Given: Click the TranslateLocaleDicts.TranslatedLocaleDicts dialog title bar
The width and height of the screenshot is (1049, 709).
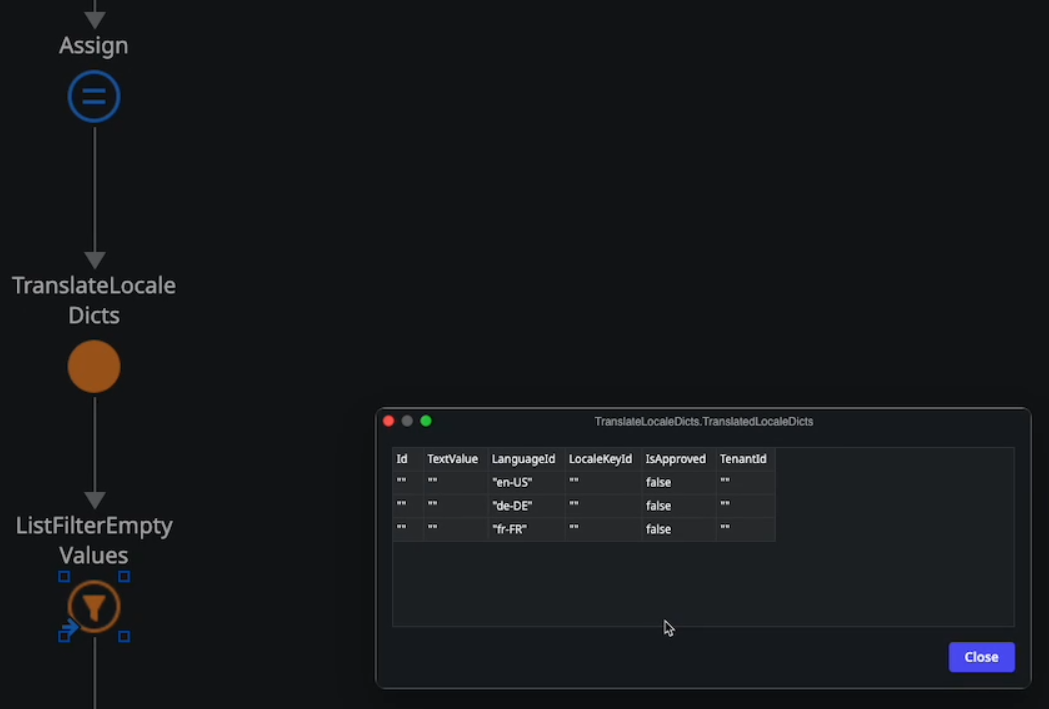Looking at the screenshot, I should 703,421.
